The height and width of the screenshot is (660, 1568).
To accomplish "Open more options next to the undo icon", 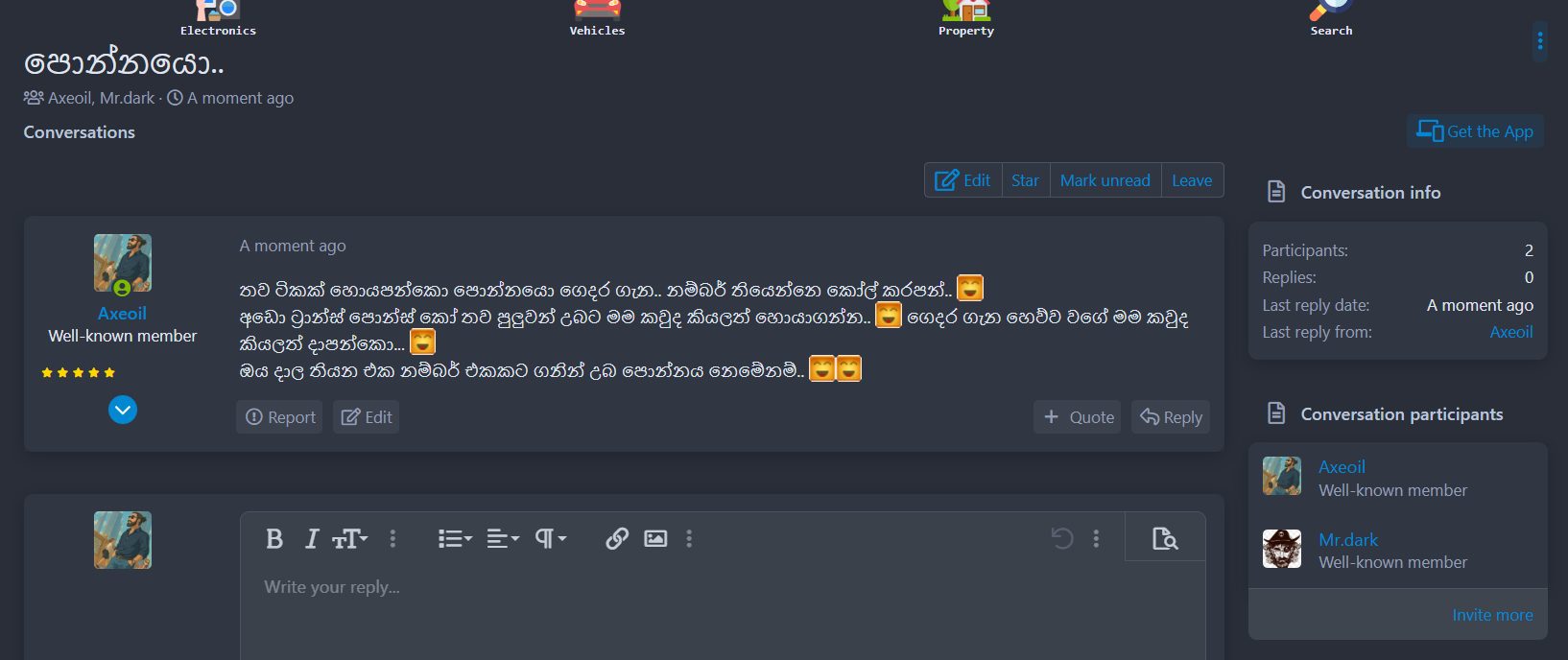I will 1096,539.
